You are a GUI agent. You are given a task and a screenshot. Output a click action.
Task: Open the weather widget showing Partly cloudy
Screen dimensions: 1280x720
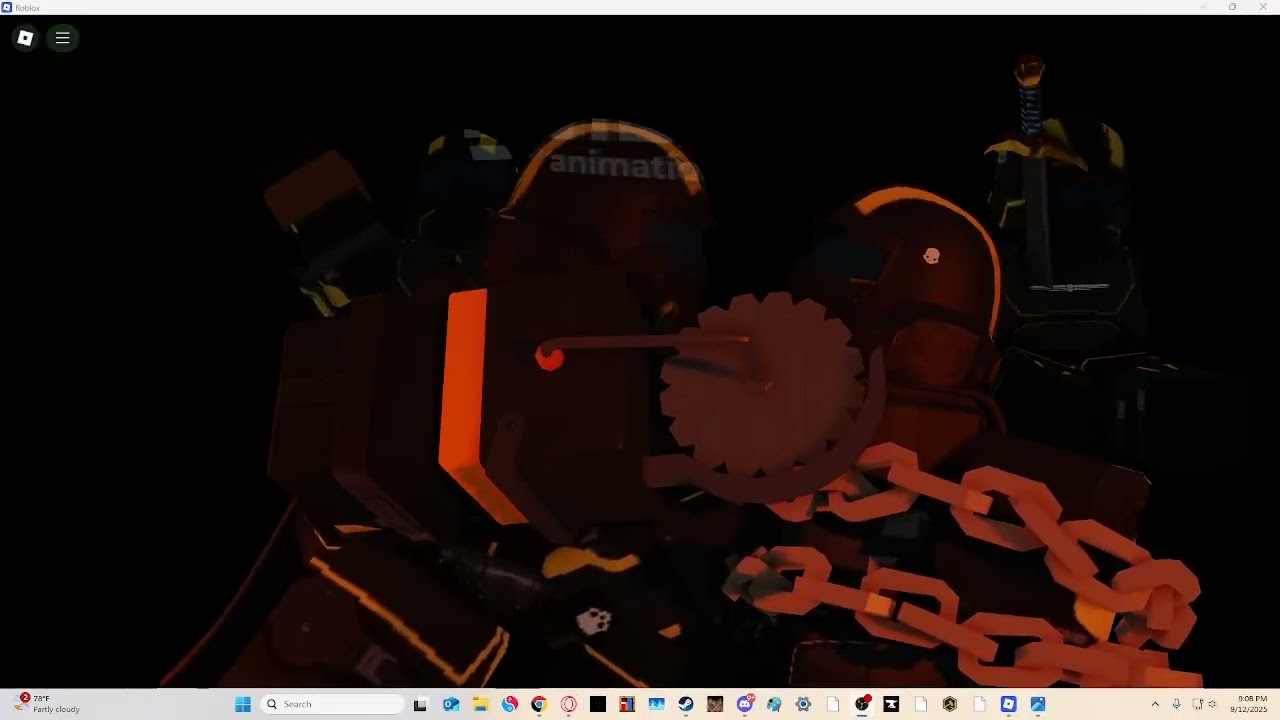(x=47, y=704)
